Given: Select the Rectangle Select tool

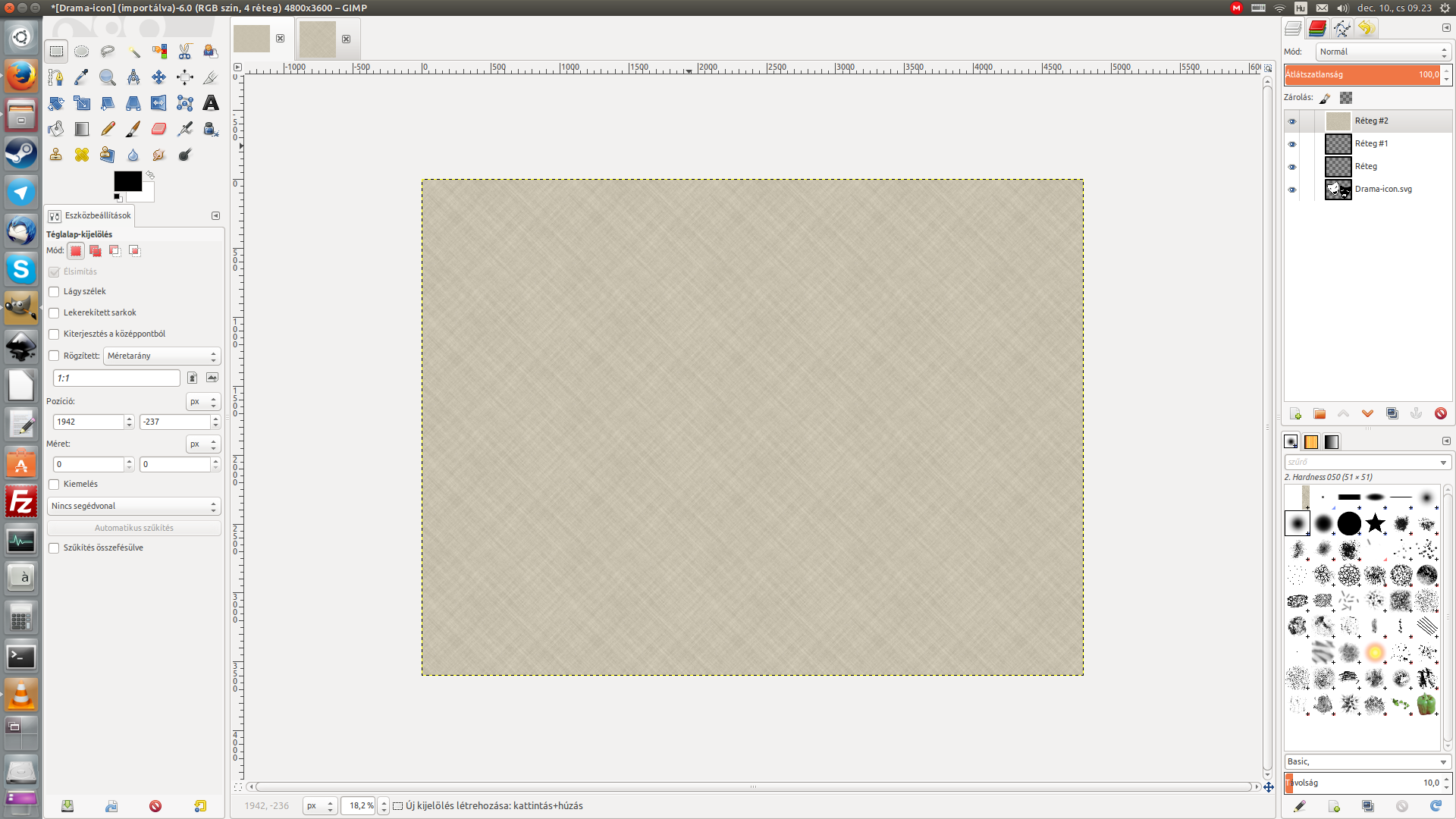Looking at the screenshot, I should [x=56, y=52].
